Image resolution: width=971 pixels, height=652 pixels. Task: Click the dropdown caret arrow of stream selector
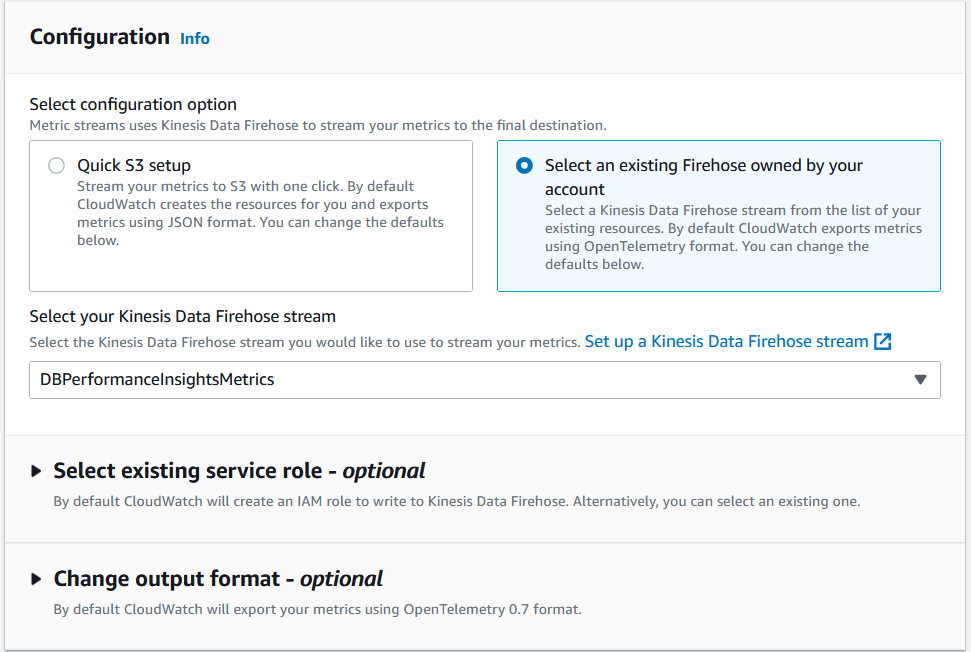920,380
